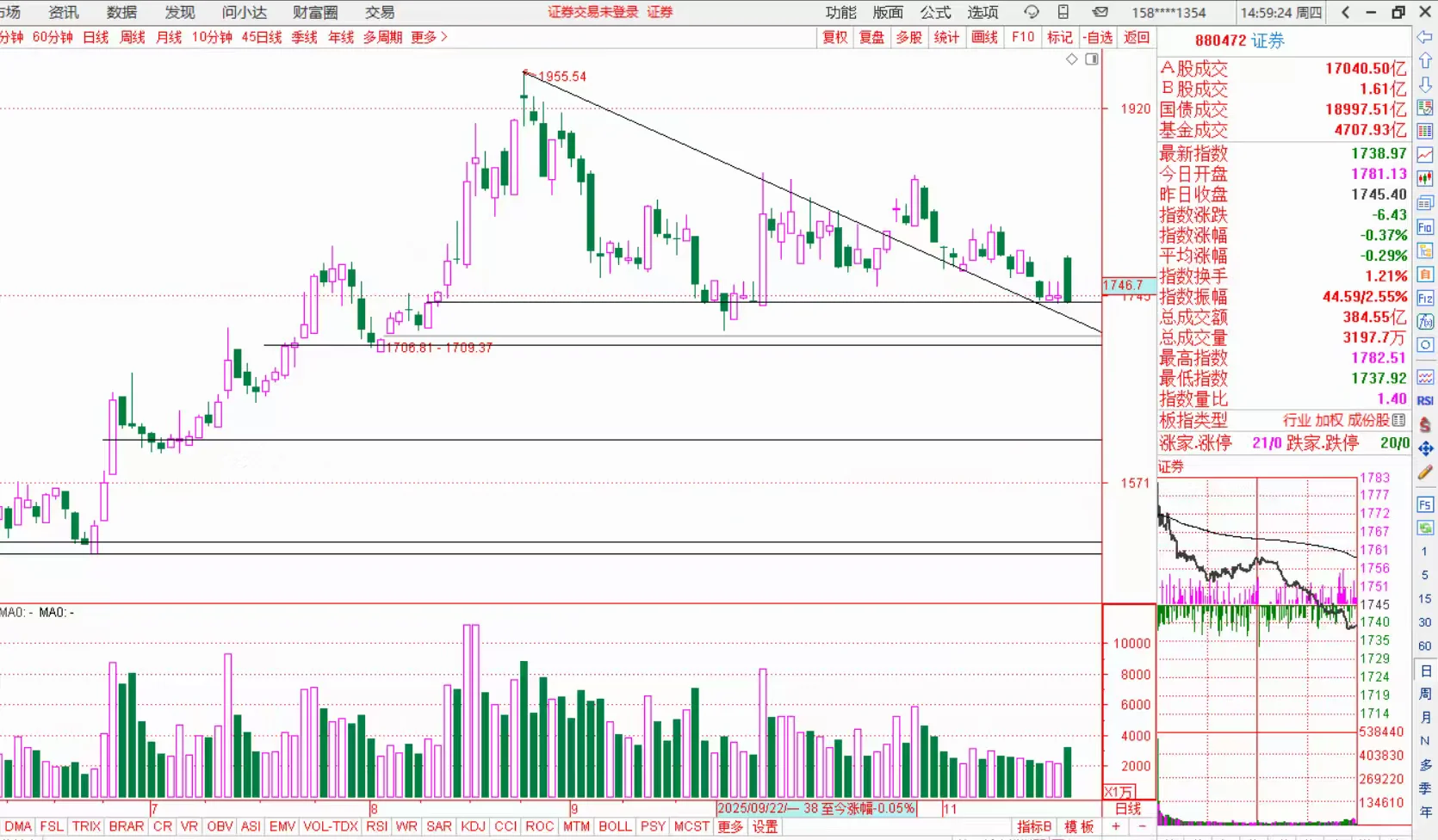
Task: Open the 公式 formula menu
Action: click(935, 12)
